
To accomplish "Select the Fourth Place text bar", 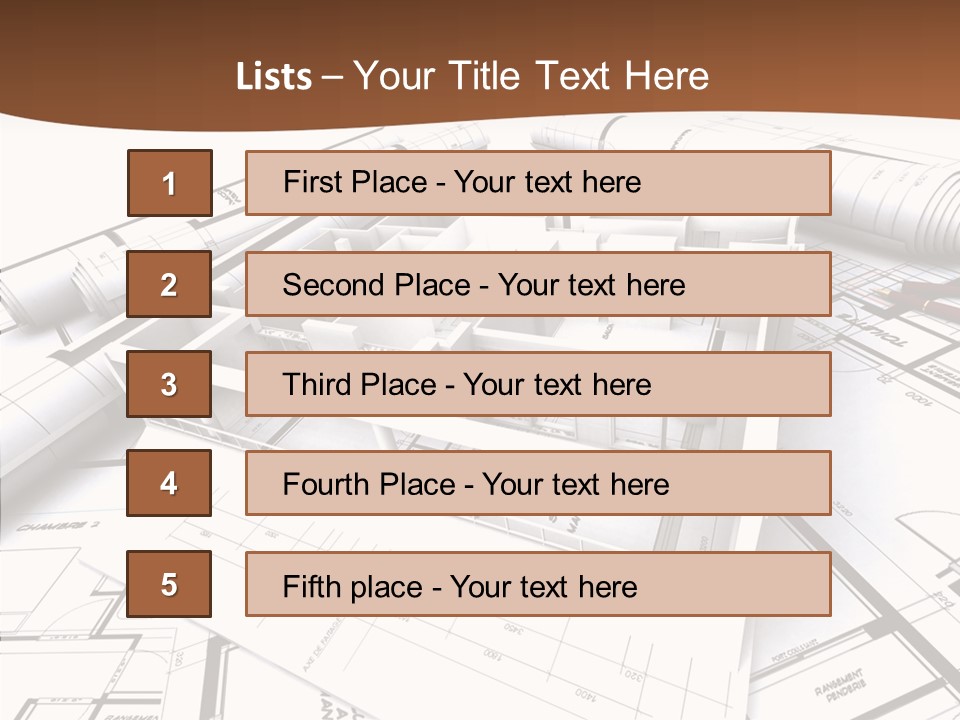I will click(538, 483).
